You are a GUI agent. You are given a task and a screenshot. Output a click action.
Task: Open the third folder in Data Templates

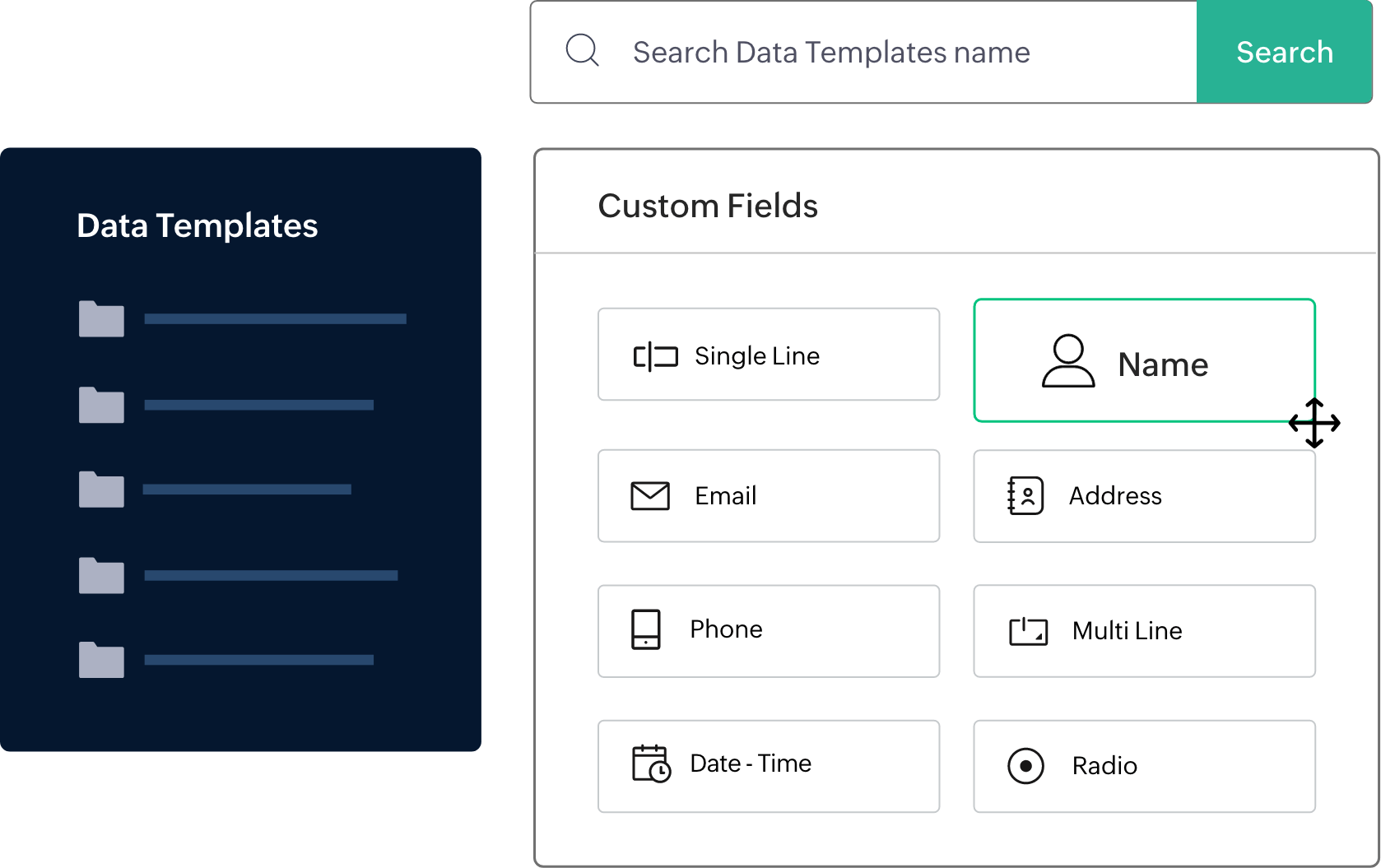point(101,490)
